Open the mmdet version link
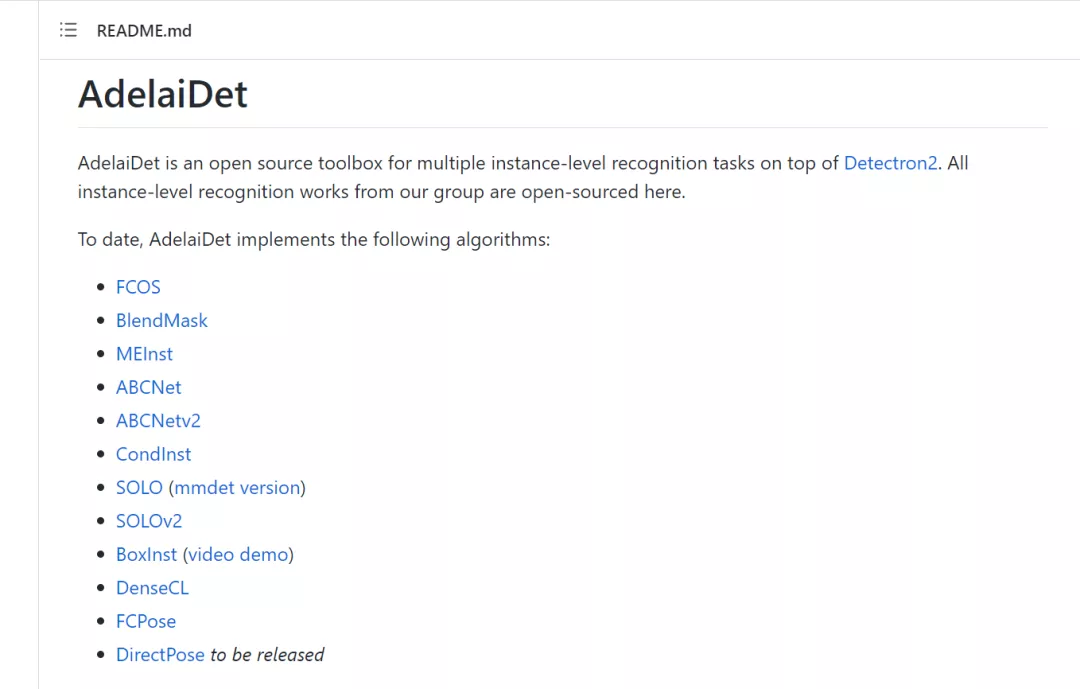This screenshot has width=1080, height=689. pyautogui.click(x=237, y=488)
